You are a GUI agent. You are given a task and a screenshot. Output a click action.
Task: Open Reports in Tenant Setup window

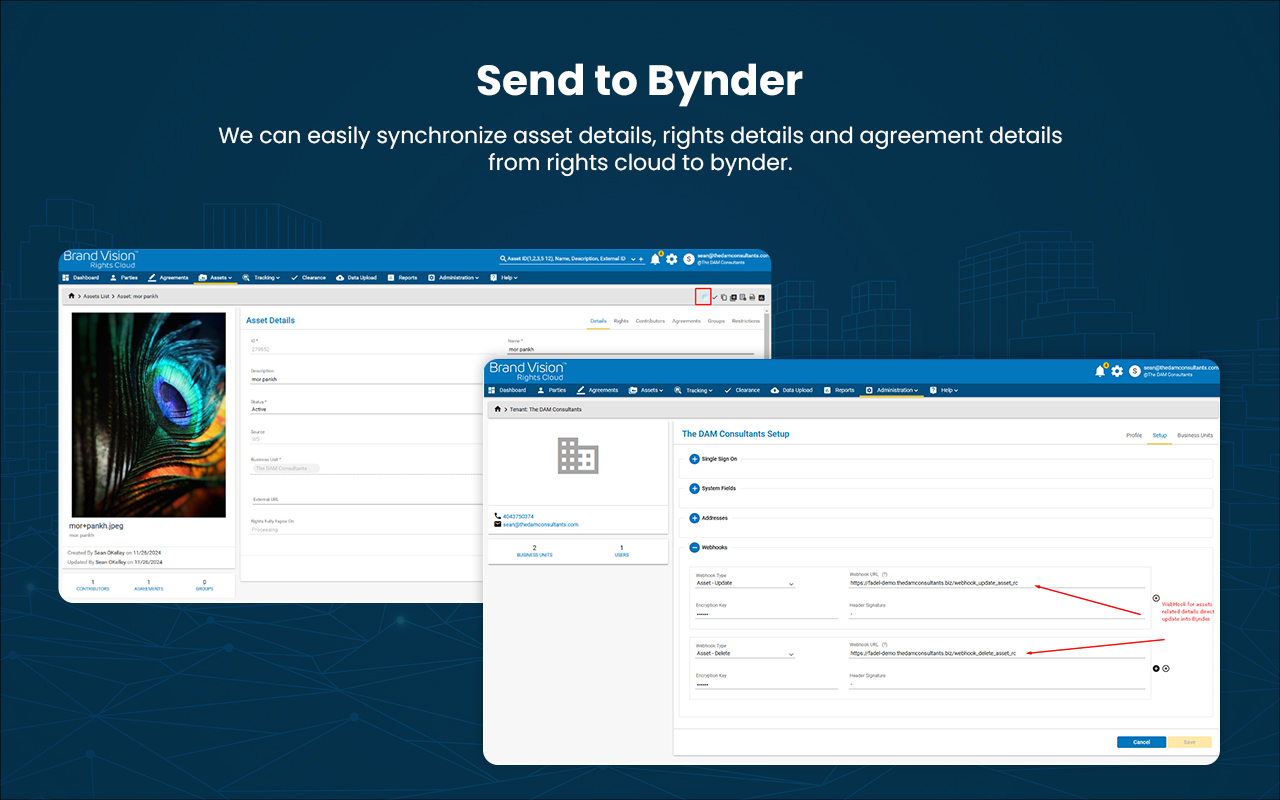pyautogui.click(x=839, y=390)
